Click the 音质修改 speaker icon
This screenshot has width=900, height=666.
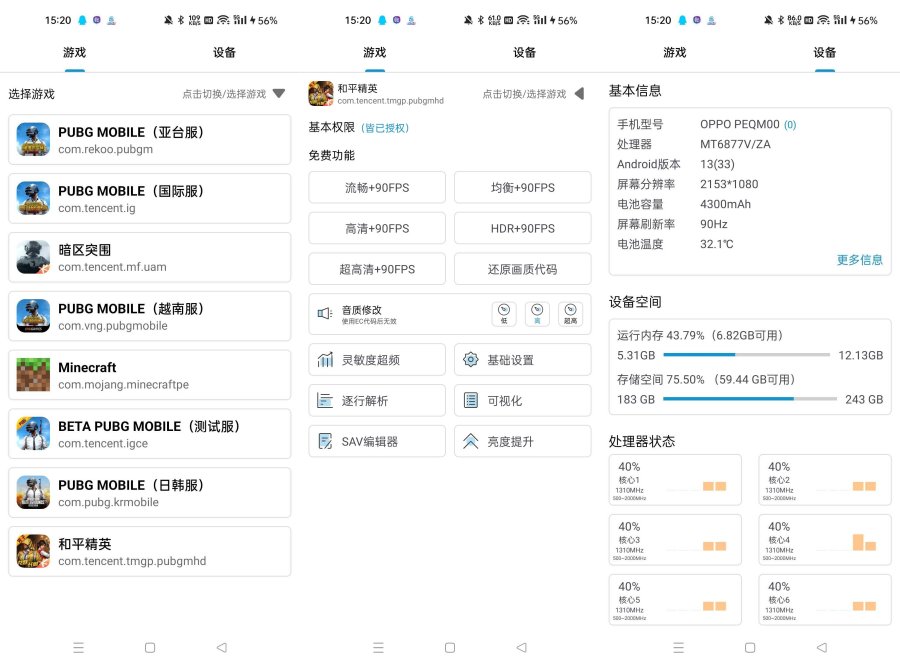324,314
